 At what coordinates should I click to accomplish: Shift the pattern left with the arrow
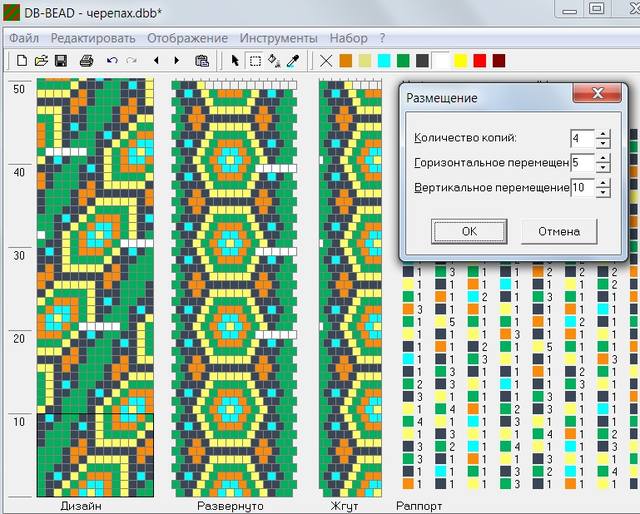[156, 61]
